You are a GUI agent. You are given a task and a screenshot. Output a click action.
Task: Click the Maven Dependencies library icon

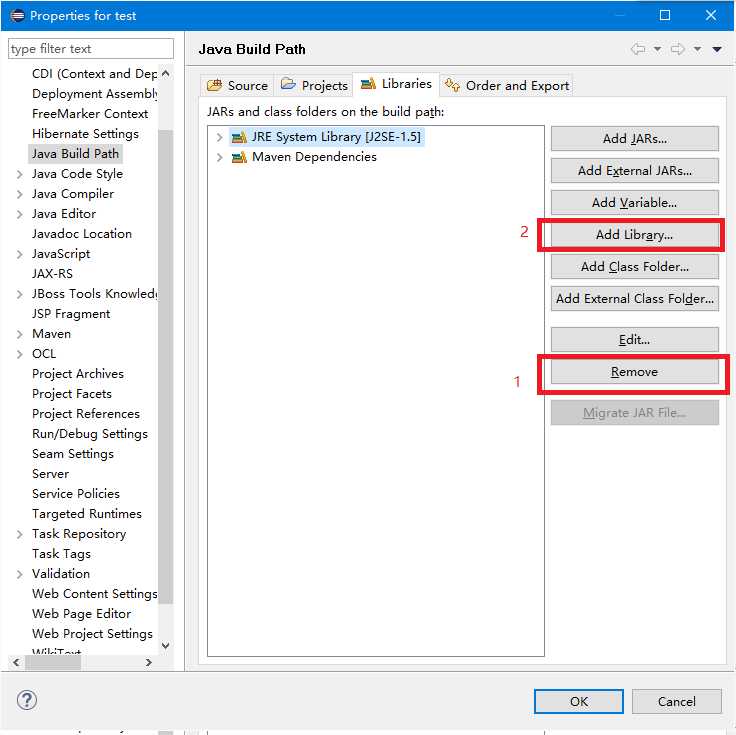(239, 157)
